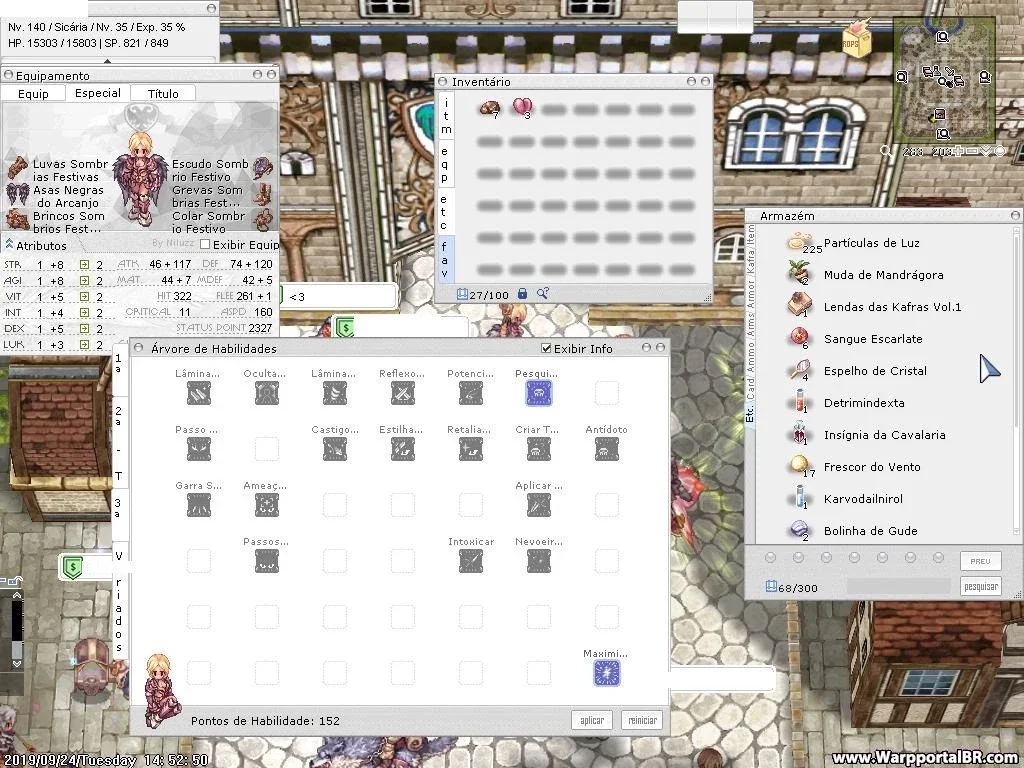
Task: Toggle the minimap round button
Action: pos(999,152)
